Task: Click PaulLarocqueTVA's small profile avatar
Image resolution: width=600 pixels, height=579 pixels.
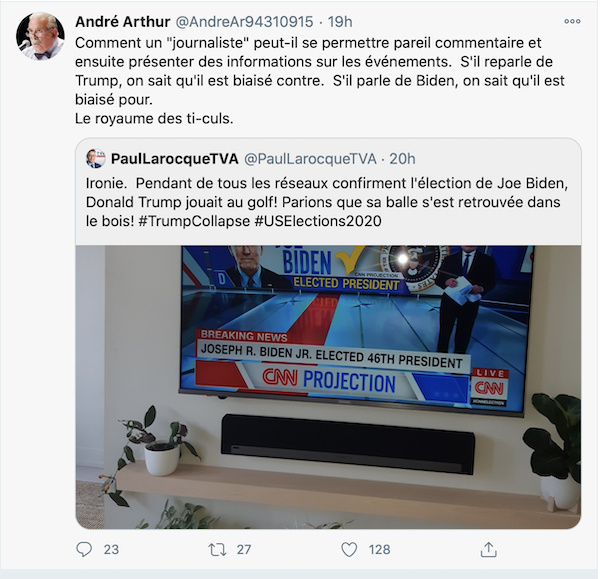Action: (x=95, y=158)
